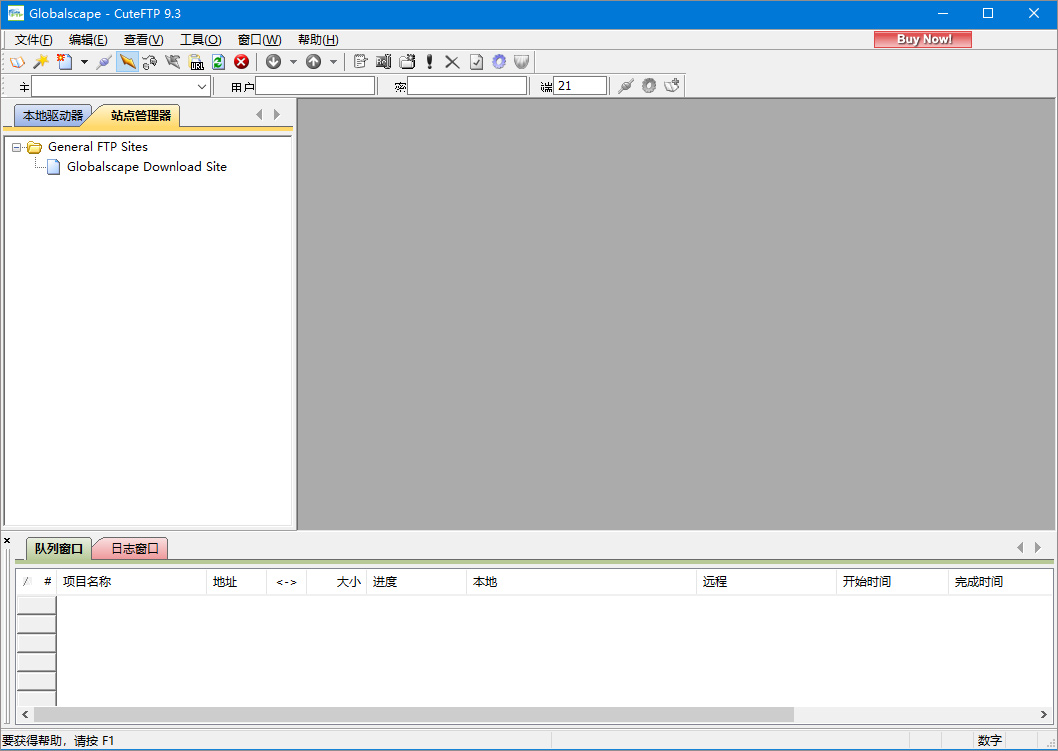Screen dimensions: 1058x751
Task: Open the Host address combo box dropdown
Action: click(202, 87)
